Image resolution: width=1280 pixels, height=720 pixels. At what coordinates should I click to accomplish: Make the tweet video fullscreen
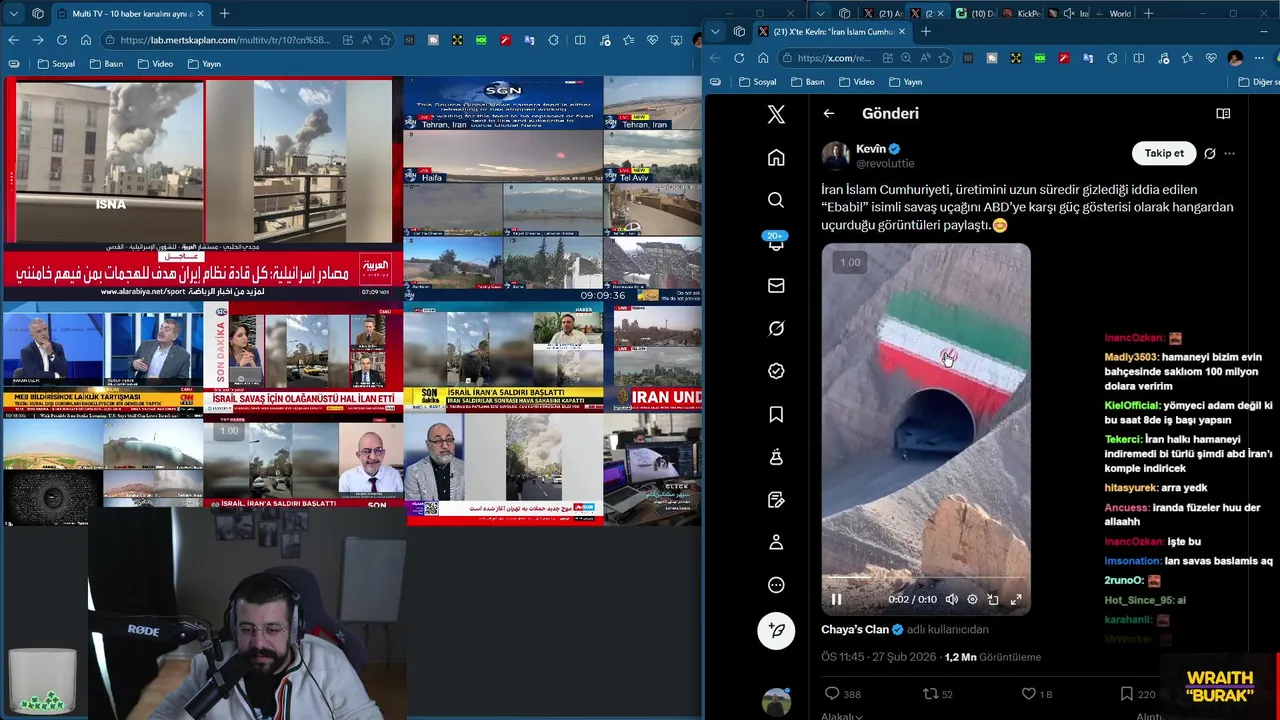[x=1016, y=600]
